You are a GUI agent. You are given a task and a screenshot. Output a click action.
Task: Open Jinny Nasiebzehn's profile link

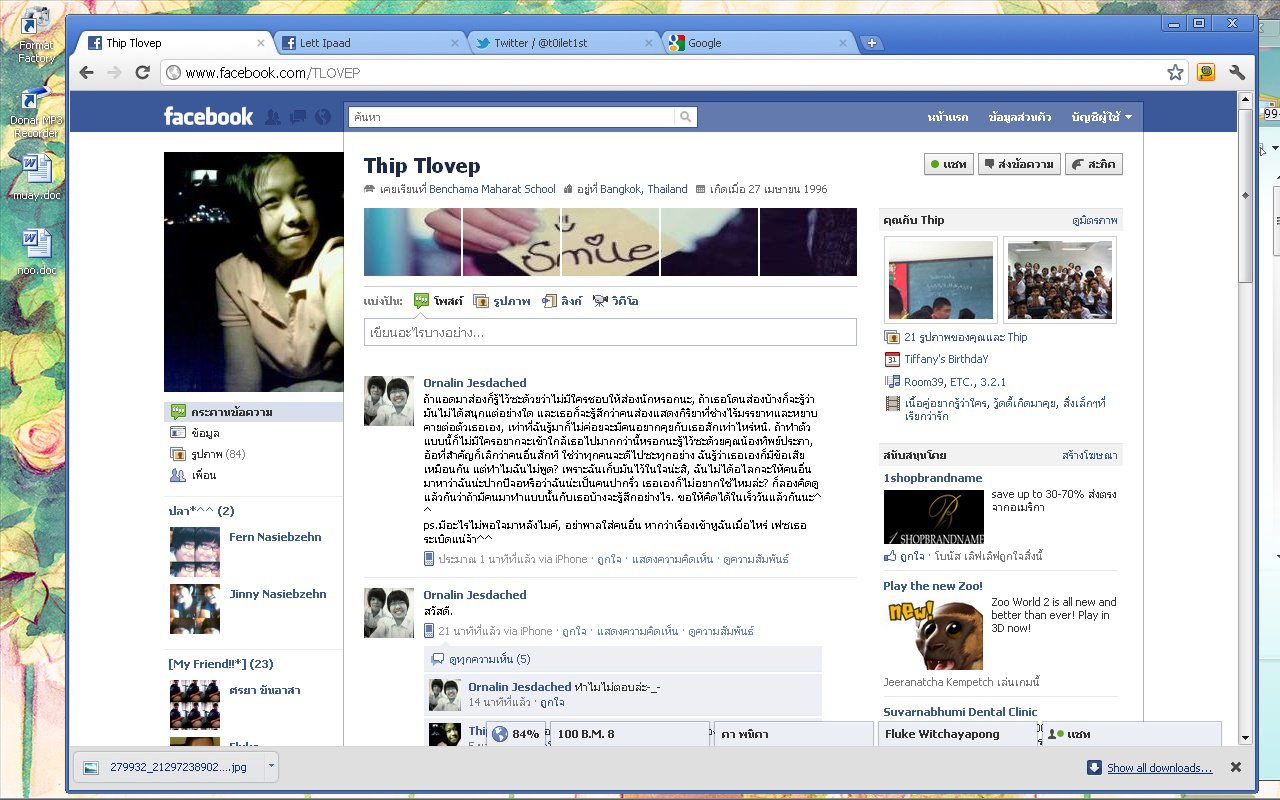[278, 594]
